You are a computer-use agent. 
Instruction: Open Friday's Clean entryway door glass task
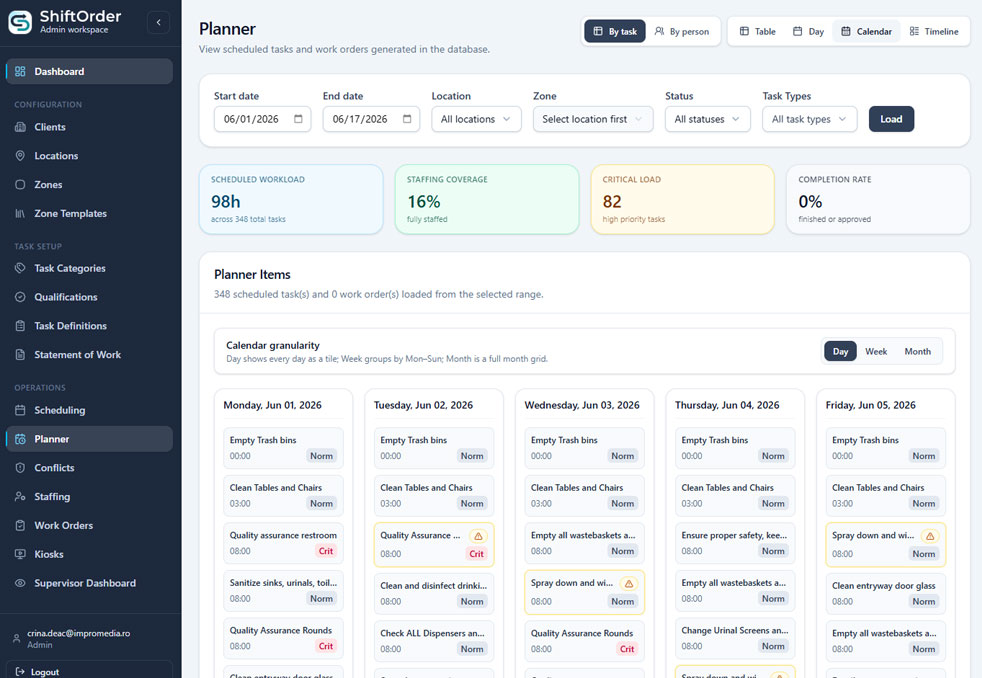click(x=886, y=593)
